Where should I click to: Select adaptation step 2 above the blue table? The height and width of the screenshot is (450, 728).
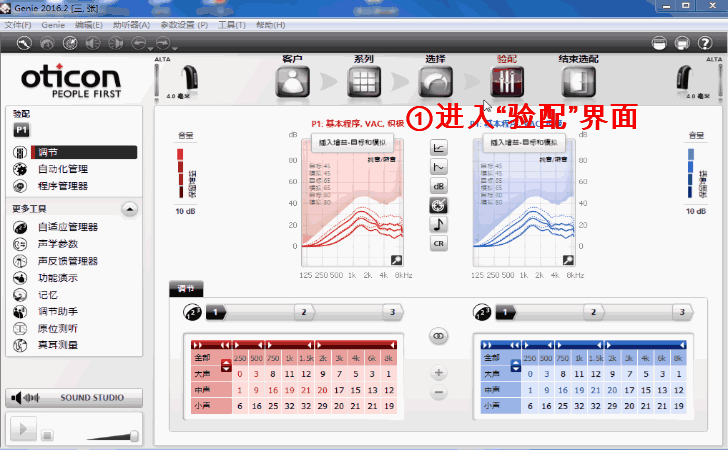594,312
